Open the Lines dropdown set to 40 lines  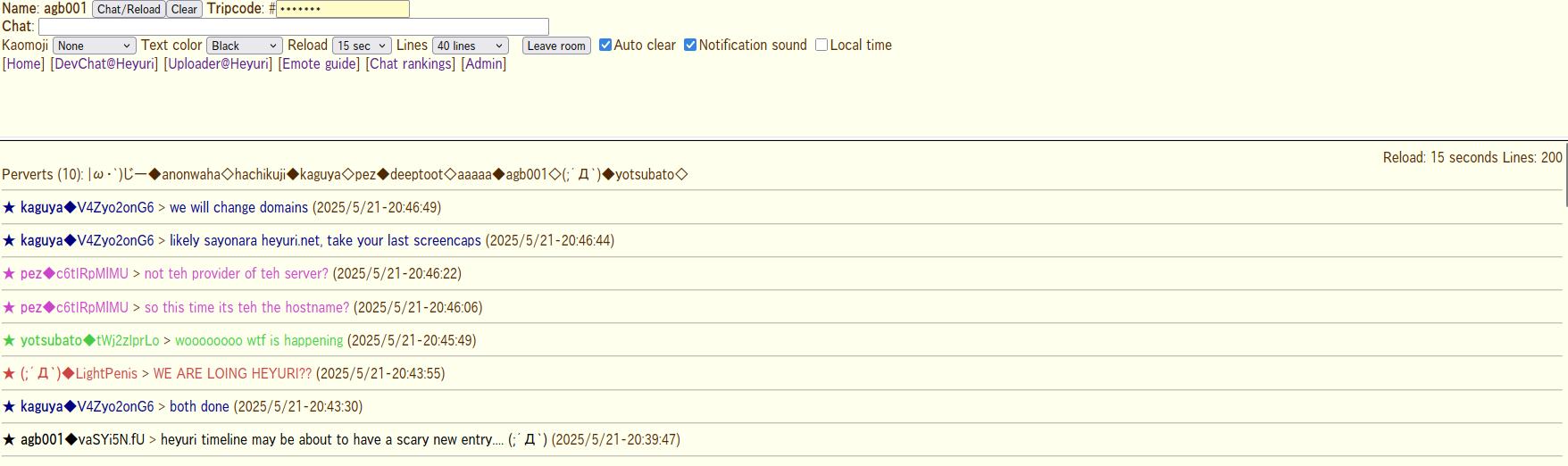point(470,46)
